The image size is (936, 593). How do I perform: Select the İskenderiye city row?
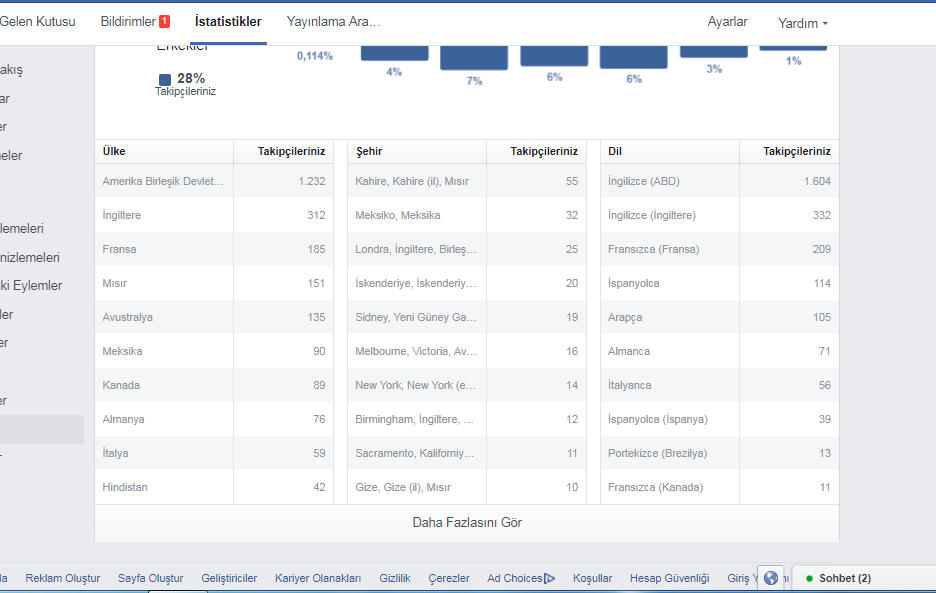point(467,283)
